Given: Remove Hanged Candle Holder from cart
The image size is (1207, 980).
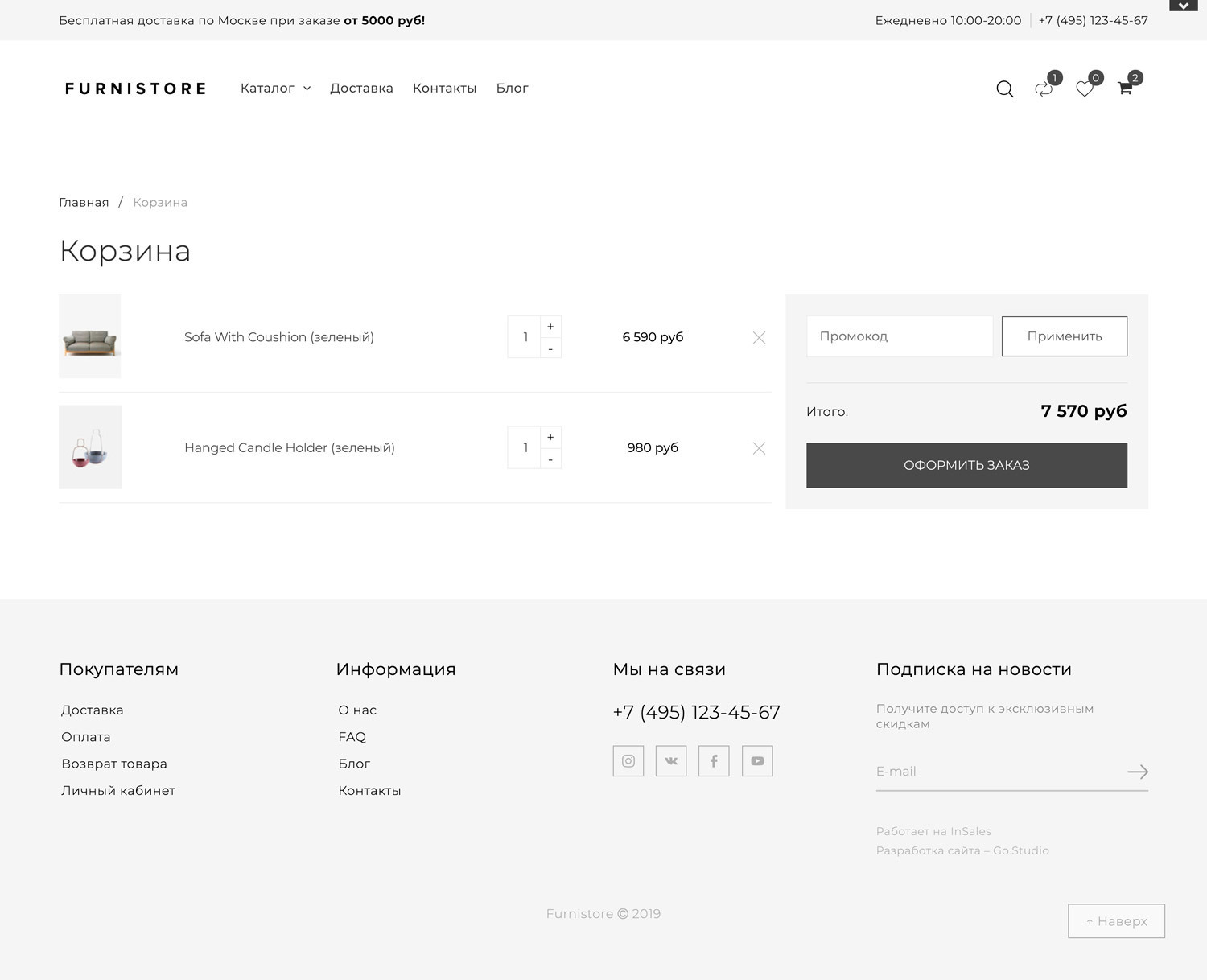Looking at the screenshot, I should point(759,448).
